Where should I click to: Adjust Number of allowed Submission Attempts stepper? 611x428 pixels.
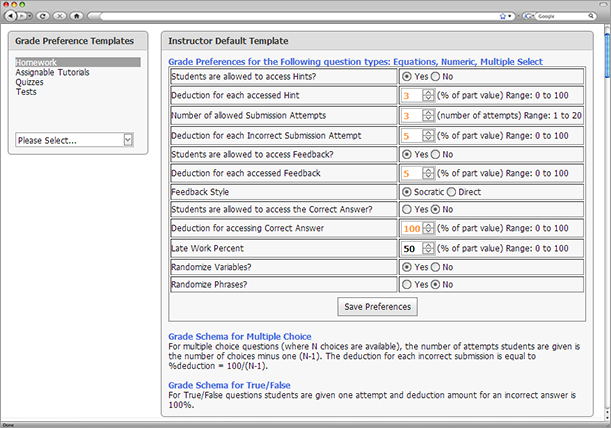(x=428, y=115)
